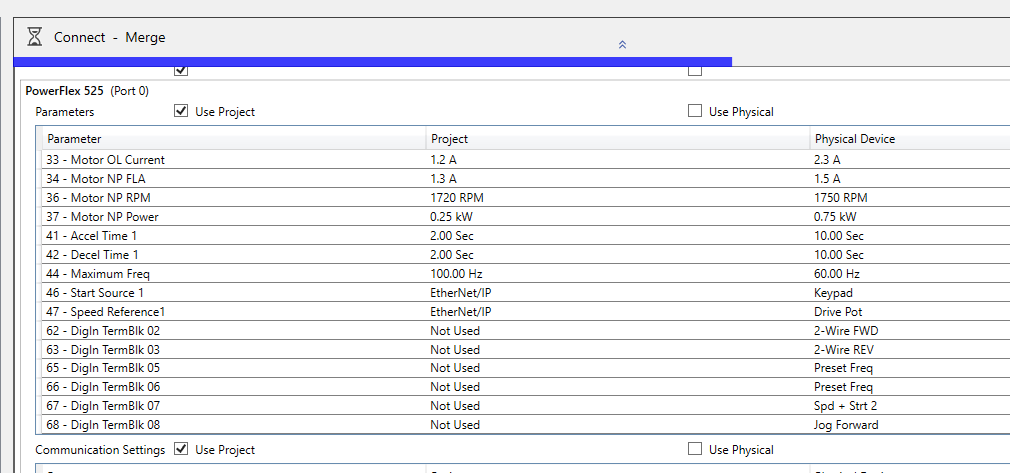The height and width of the screenshot is (473, 1010).
Task: Click the Project column header
Action: click(x=618, y=139)
